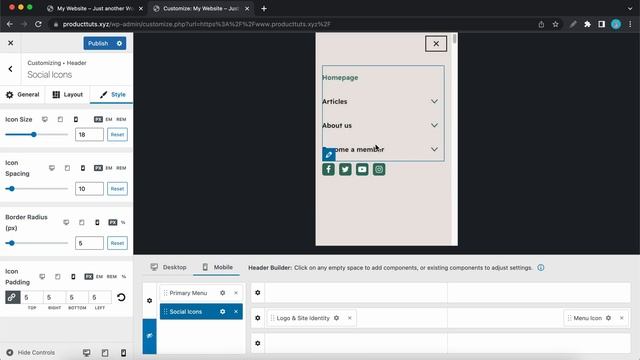Viewport: 640px width, 360px height.
Task: Go back from Social Icons section
Action: pyautogui.click(x=11, y=69)
